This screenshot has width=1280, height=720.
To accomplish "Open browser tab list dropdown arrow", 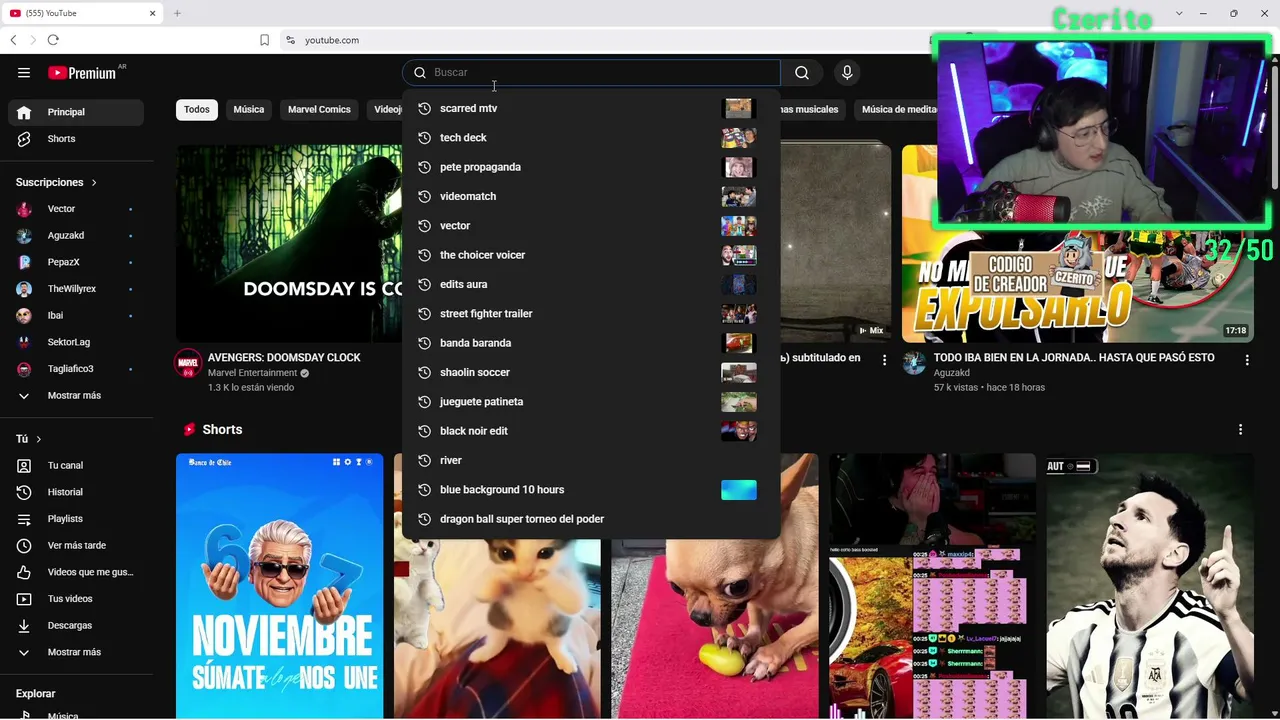I will click(x=1179, y=13).
